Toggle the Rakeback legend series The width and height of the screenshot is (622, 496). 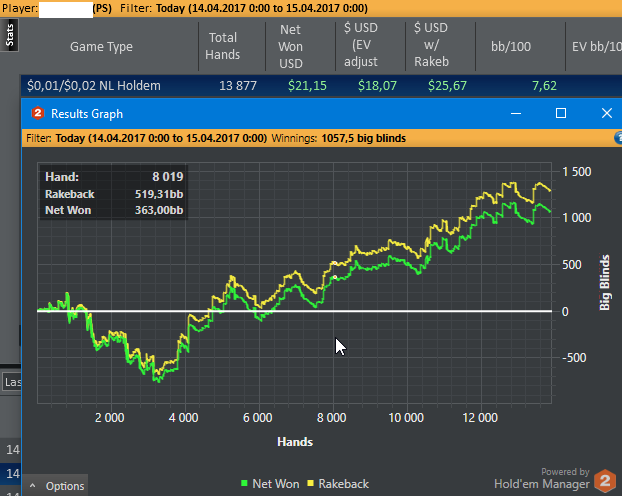tap(338, 484)
